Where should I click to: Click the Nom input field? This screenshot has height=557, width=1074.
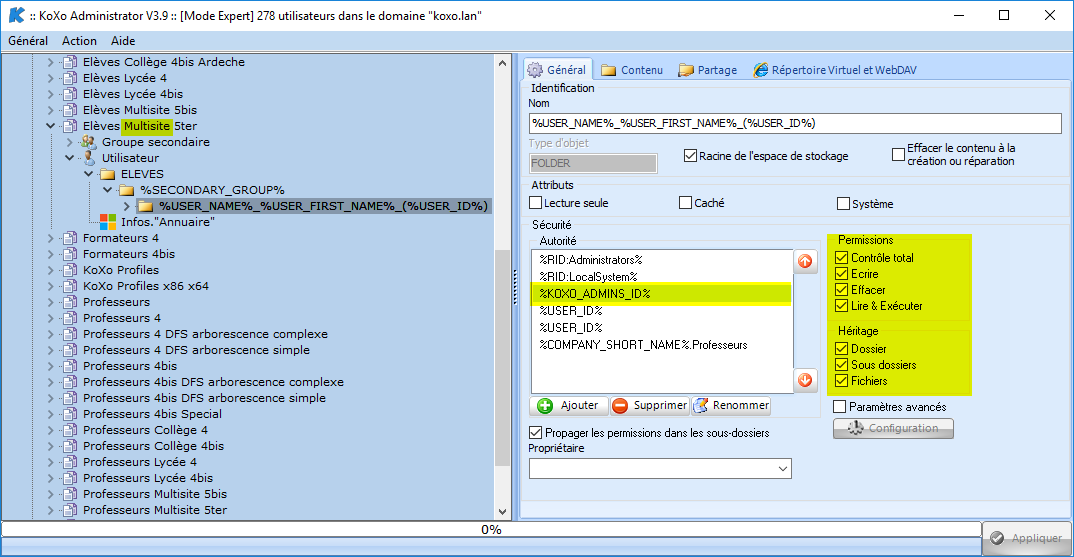click(795, 123)
